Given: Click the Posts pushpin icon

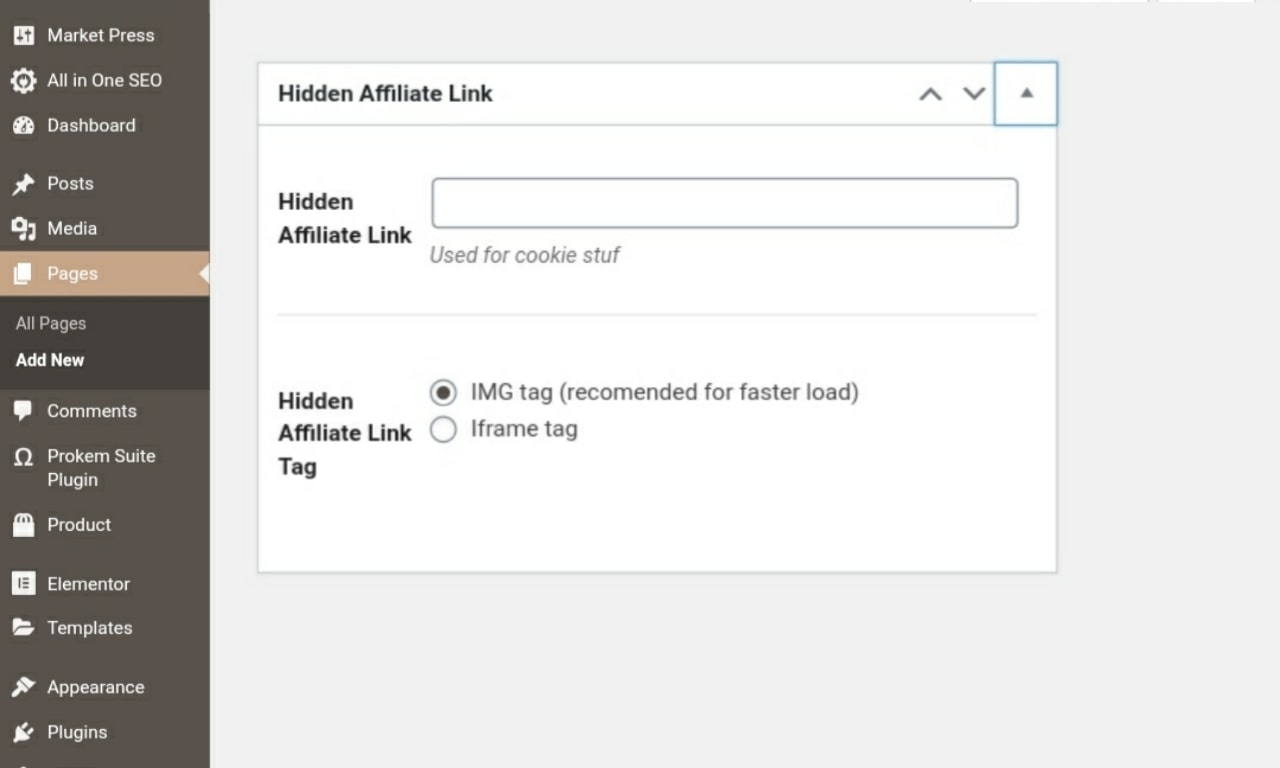Looking at the screenshot, I should (x=23, y=184).
